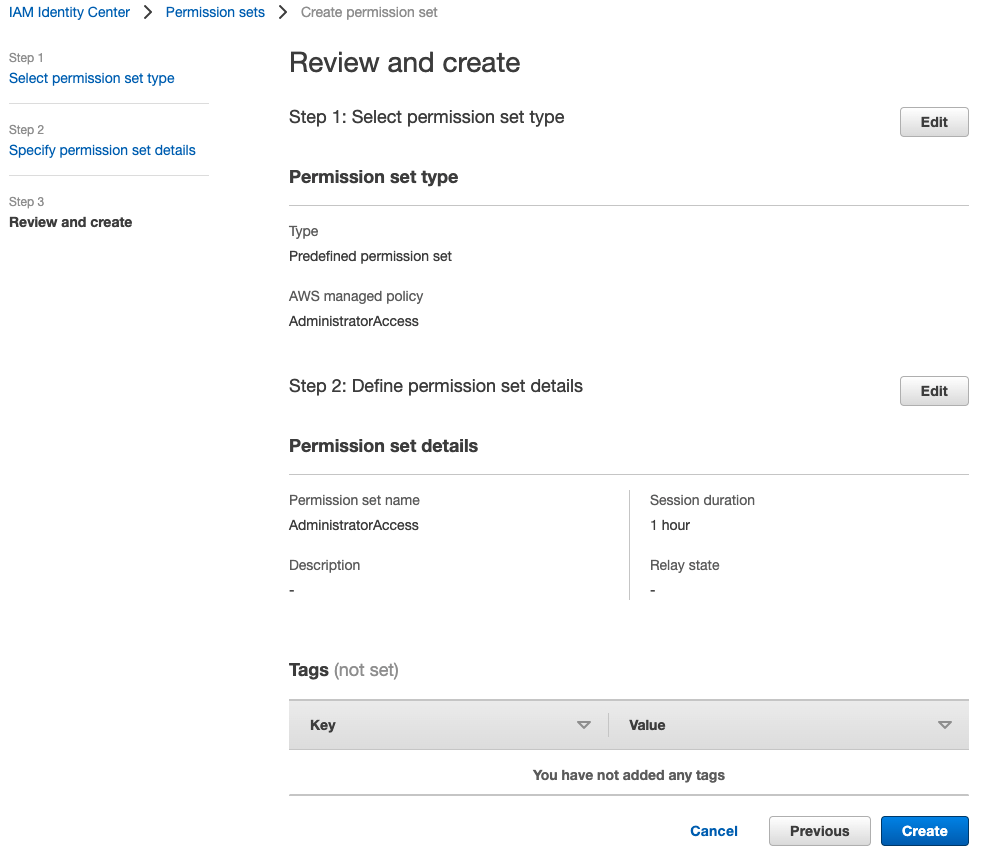982x853 pixels.
Task: Click the 'Permission set details' heading
Action: [383, 446]
